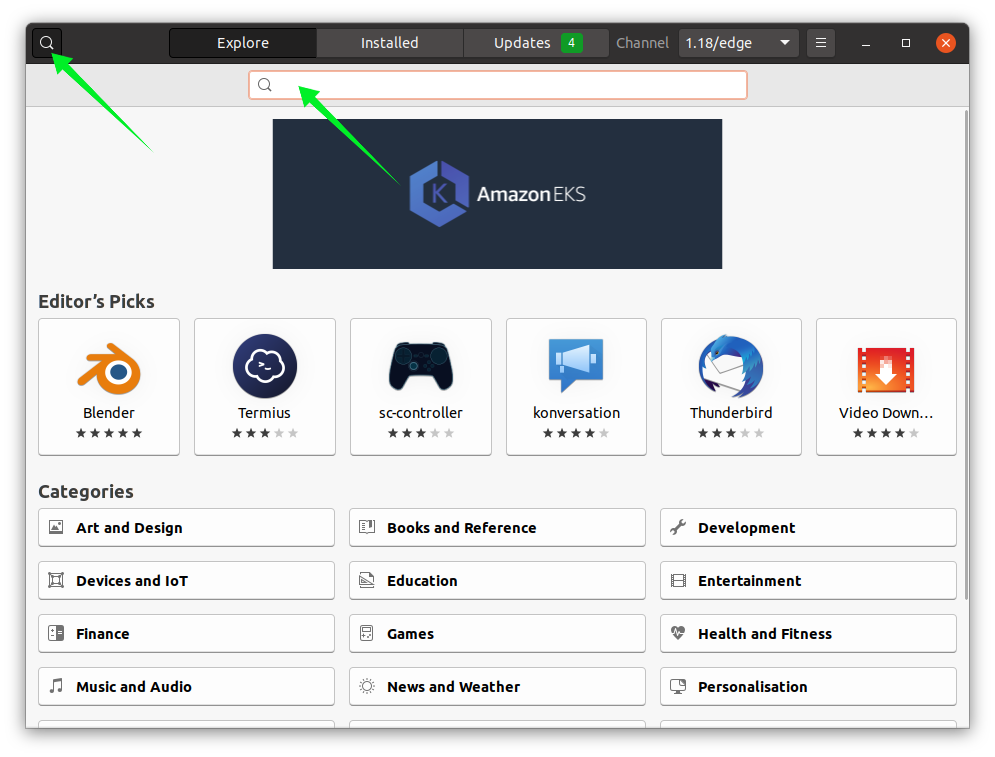Click the Termius app name
The image size is (995, 757).
point(265,413)
